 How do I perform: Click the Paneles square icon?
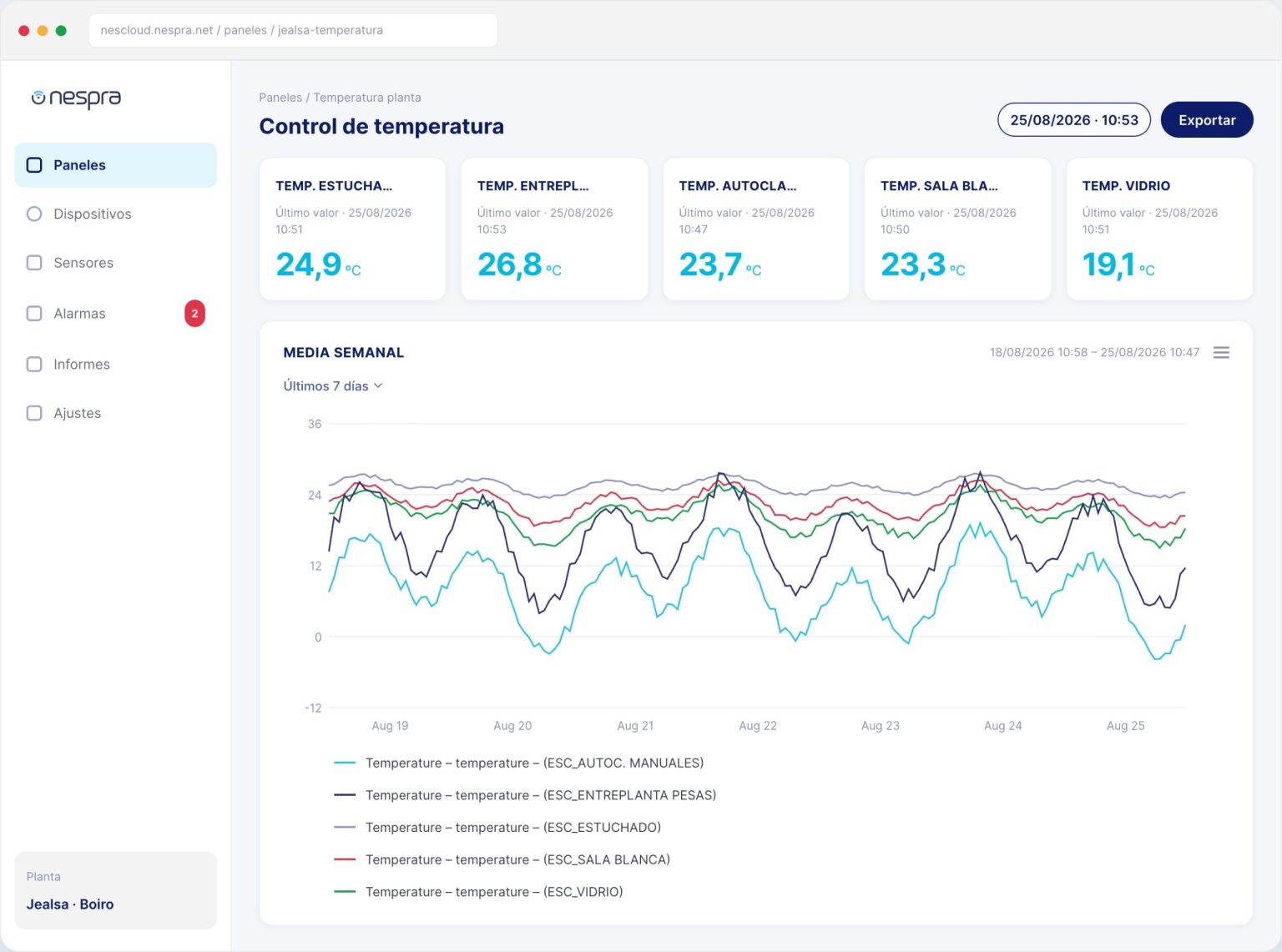pos(34,165)
